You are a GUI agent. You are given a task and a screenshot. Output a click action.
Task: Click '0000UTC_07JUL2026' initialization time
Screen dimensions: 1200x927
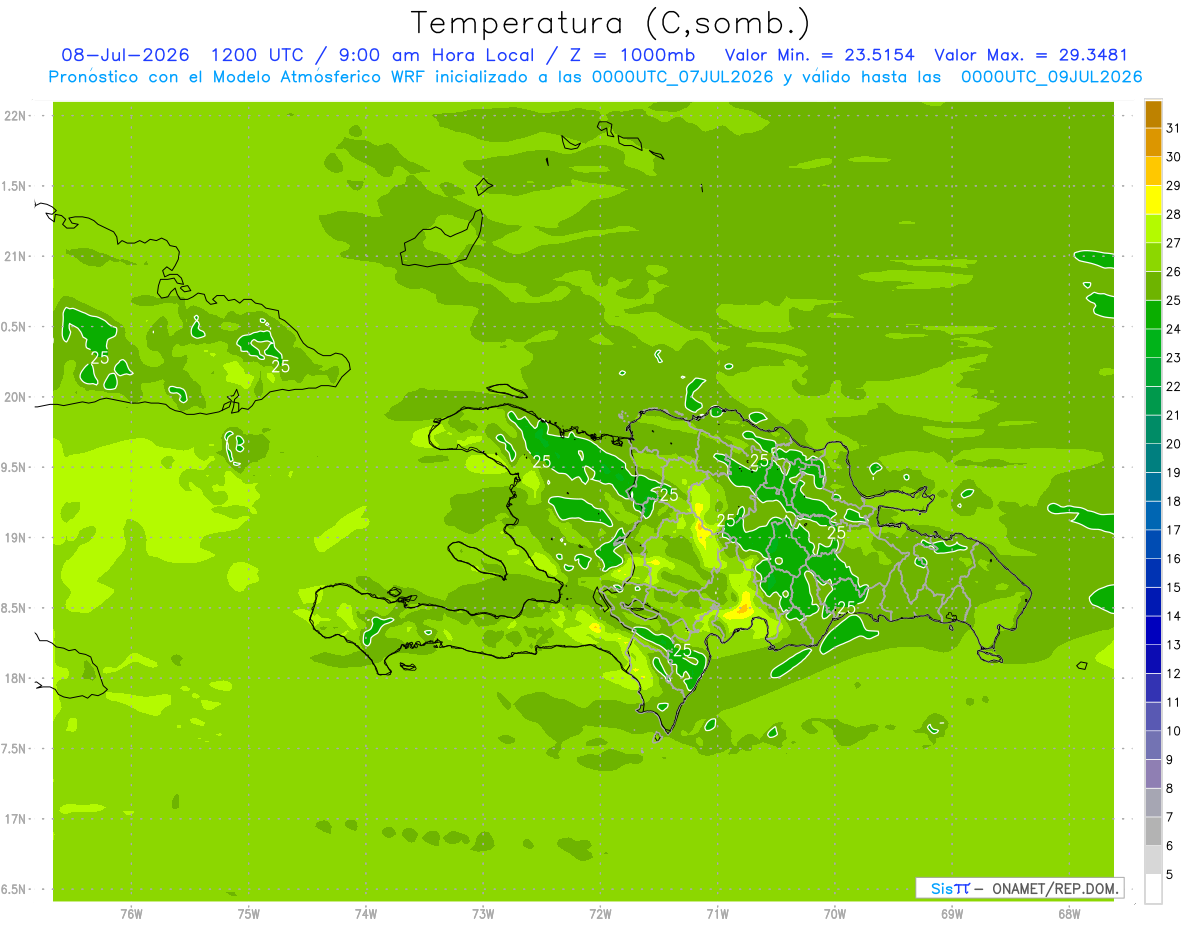click(x=683, y=77)
